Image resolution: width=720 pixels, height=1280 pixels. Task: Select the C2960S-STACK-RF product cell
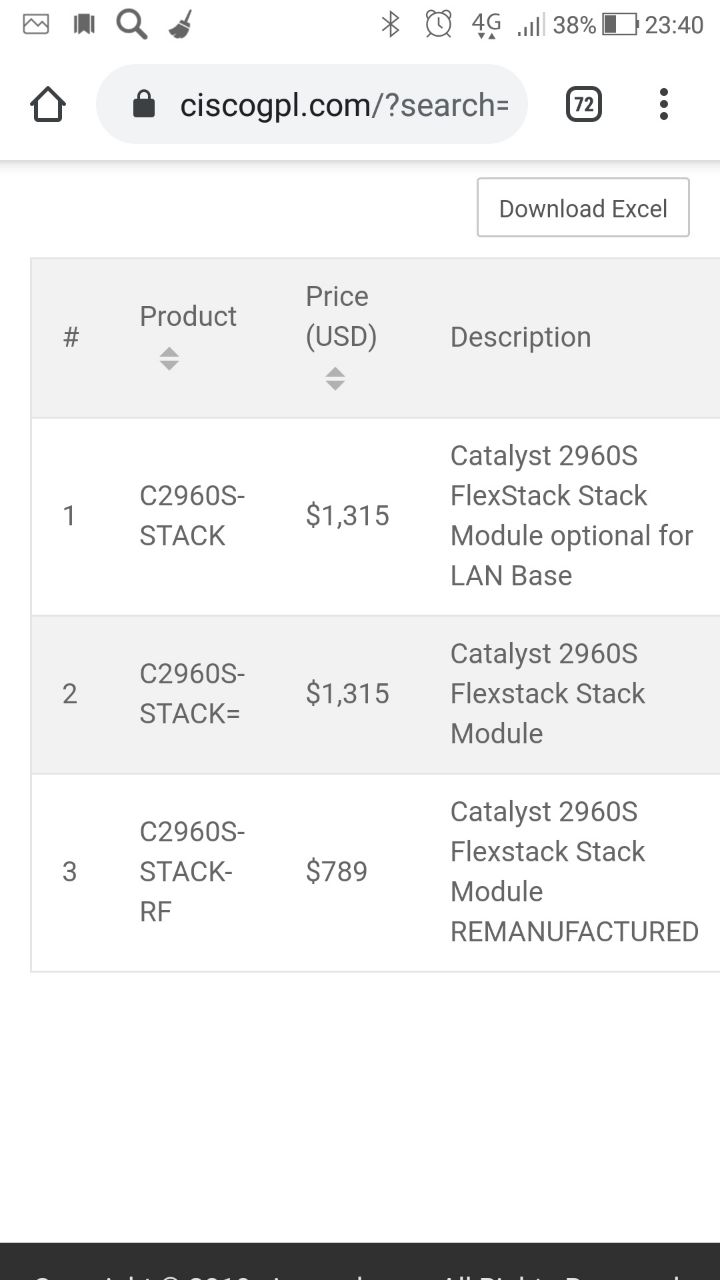(x=192, y=872)
